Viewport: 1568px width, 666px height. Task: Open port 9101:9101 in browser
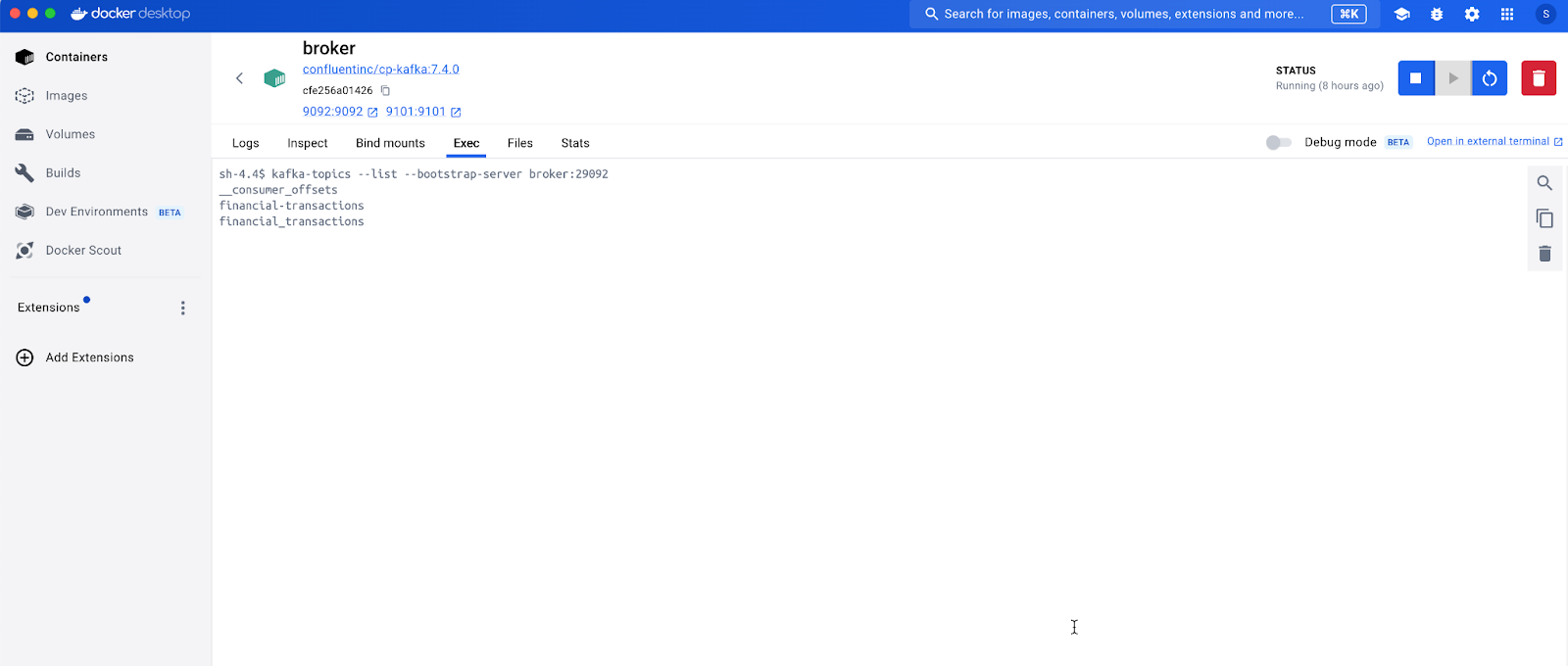[x=423, y=112]
